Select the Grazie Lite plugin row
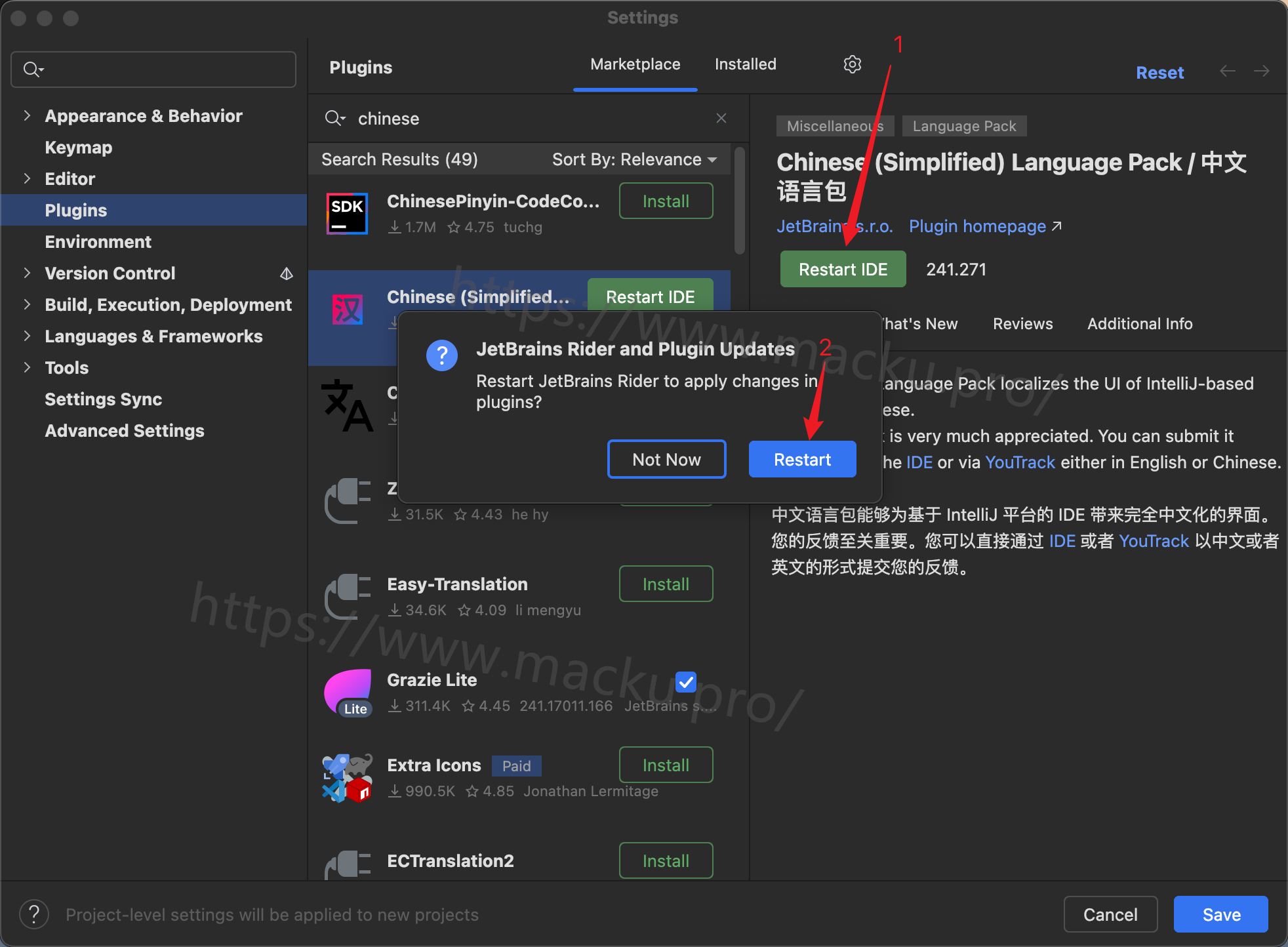 519,693
